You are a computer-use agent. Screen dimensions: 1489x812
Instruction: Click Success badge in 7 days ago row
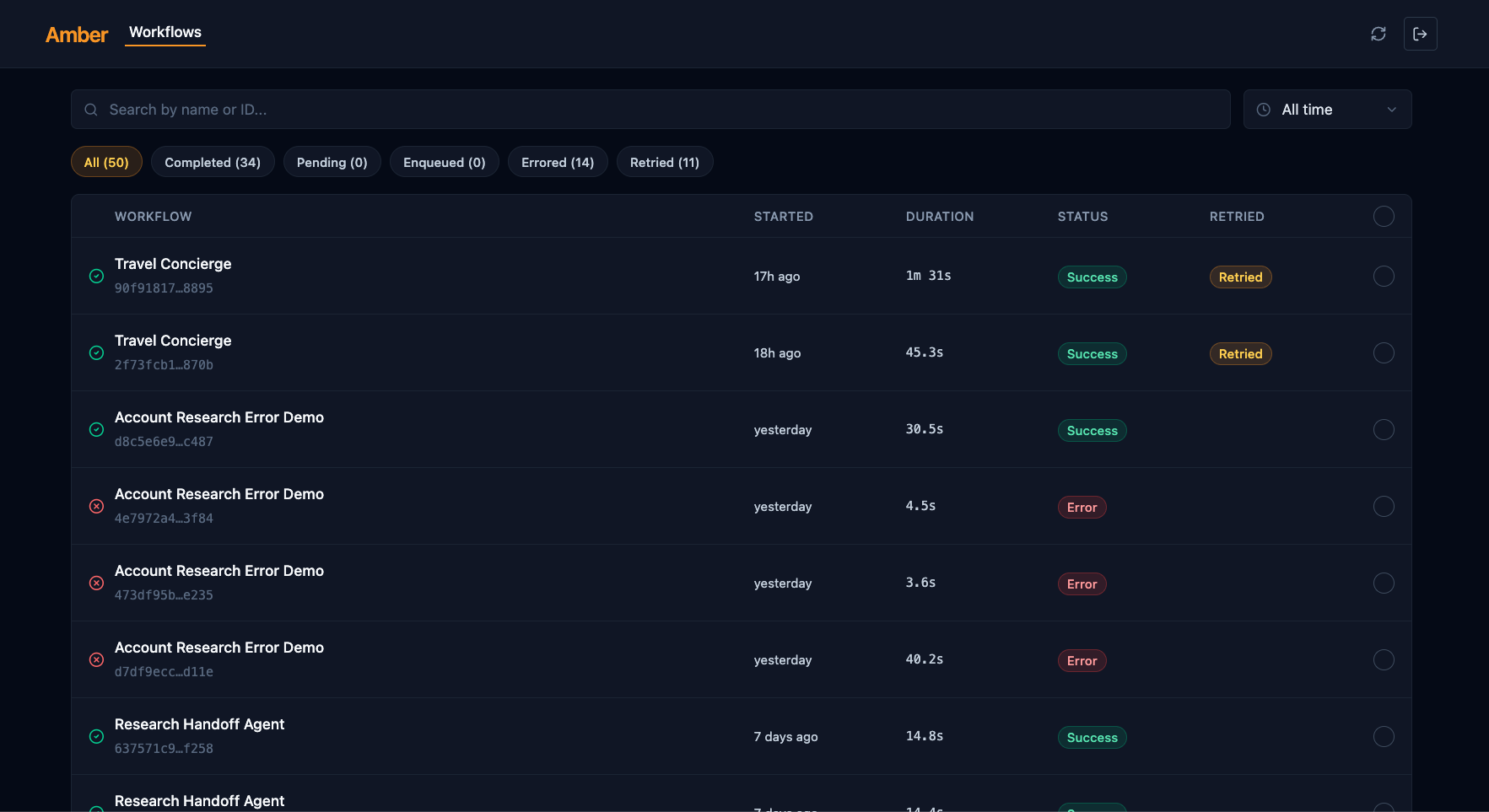(1092, 737)
